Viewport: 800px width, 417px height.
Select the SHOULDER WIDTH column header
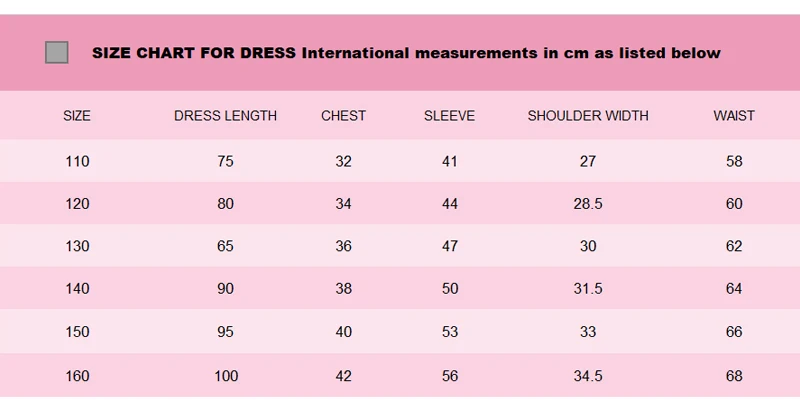click(x=588, y=116)
